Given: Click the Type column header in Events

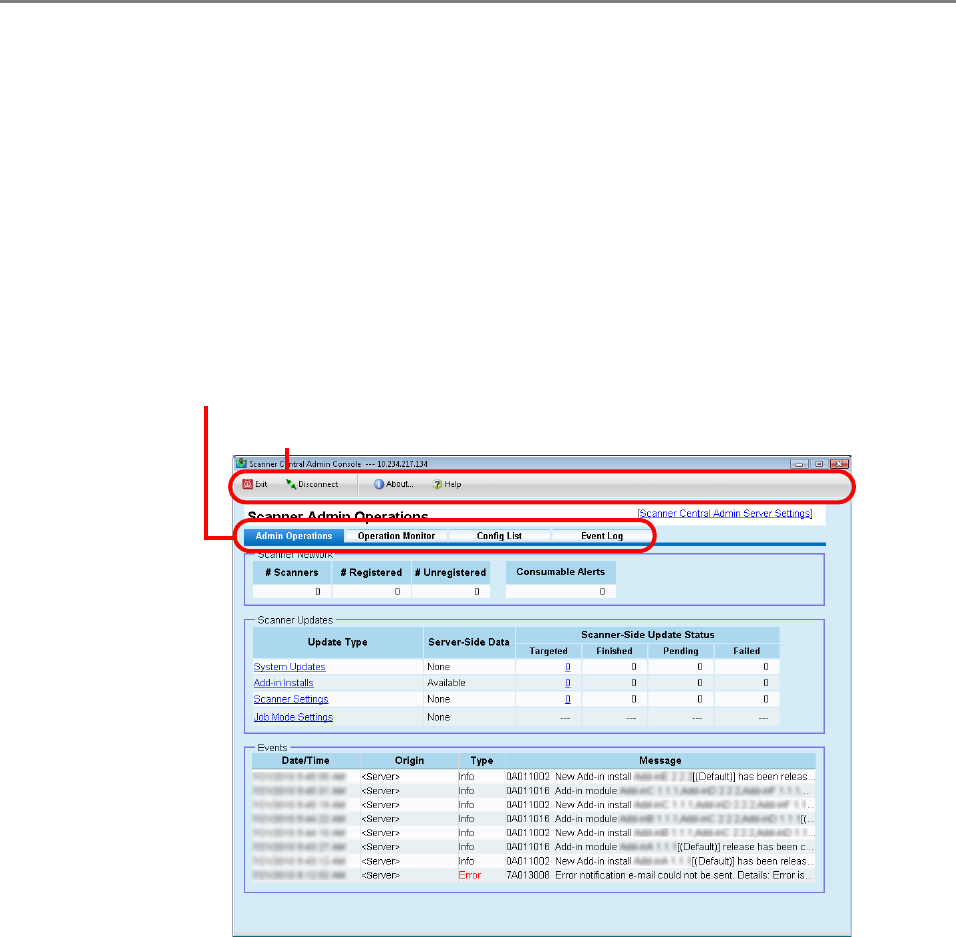Looking at the screenshot, I should coord(482,760).
